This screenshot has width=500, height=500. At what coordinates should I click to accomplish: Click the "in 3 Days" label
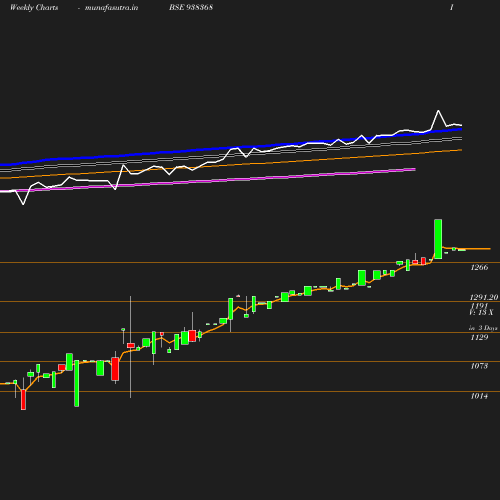coord(483,328)
